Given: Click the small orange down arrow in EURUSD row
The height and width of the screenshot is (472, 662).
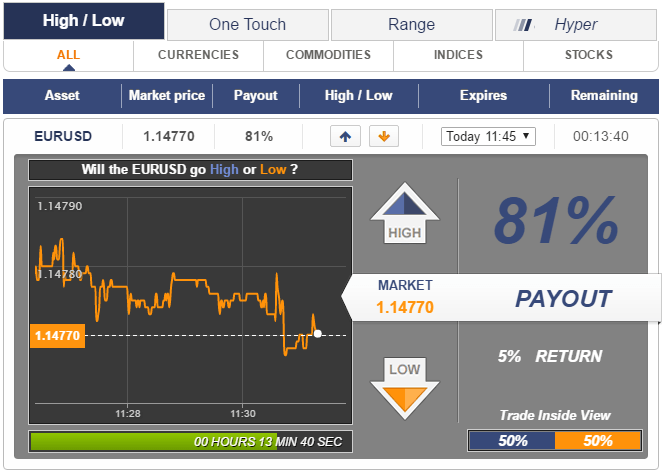Looking at the screenshot, I should tap(384, 136).
